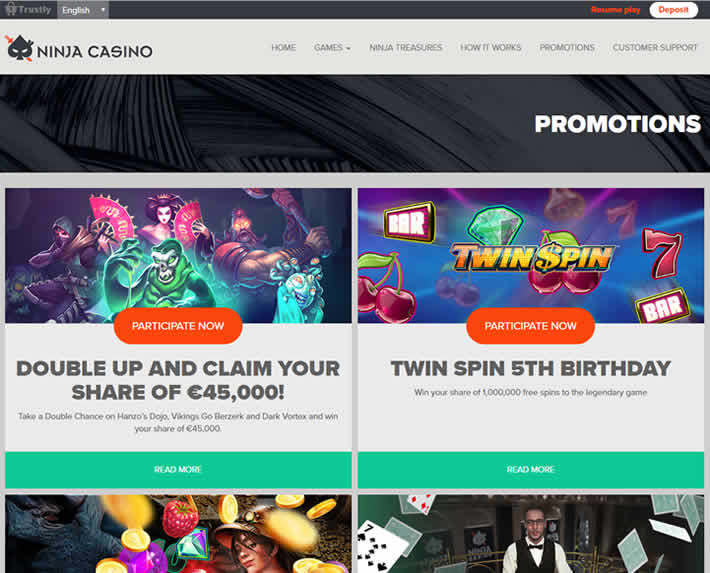
Task: Click the Deposit button
Action: click(x=673, y=10)
